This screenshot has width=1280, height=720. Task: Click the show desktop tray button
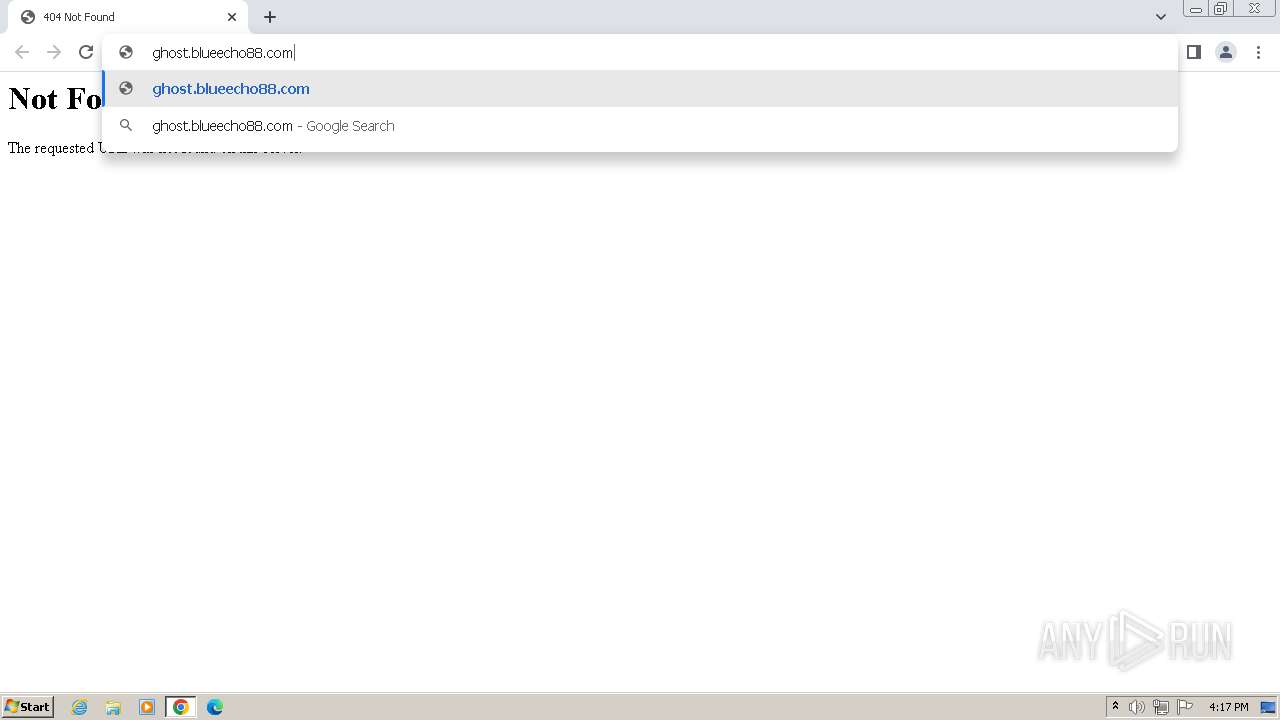[1268, 707]
